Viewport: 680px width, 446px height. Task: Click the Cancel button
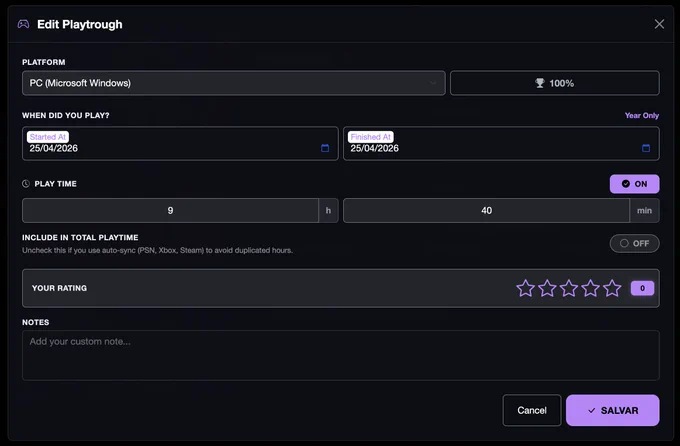click(x=532, y=410)
